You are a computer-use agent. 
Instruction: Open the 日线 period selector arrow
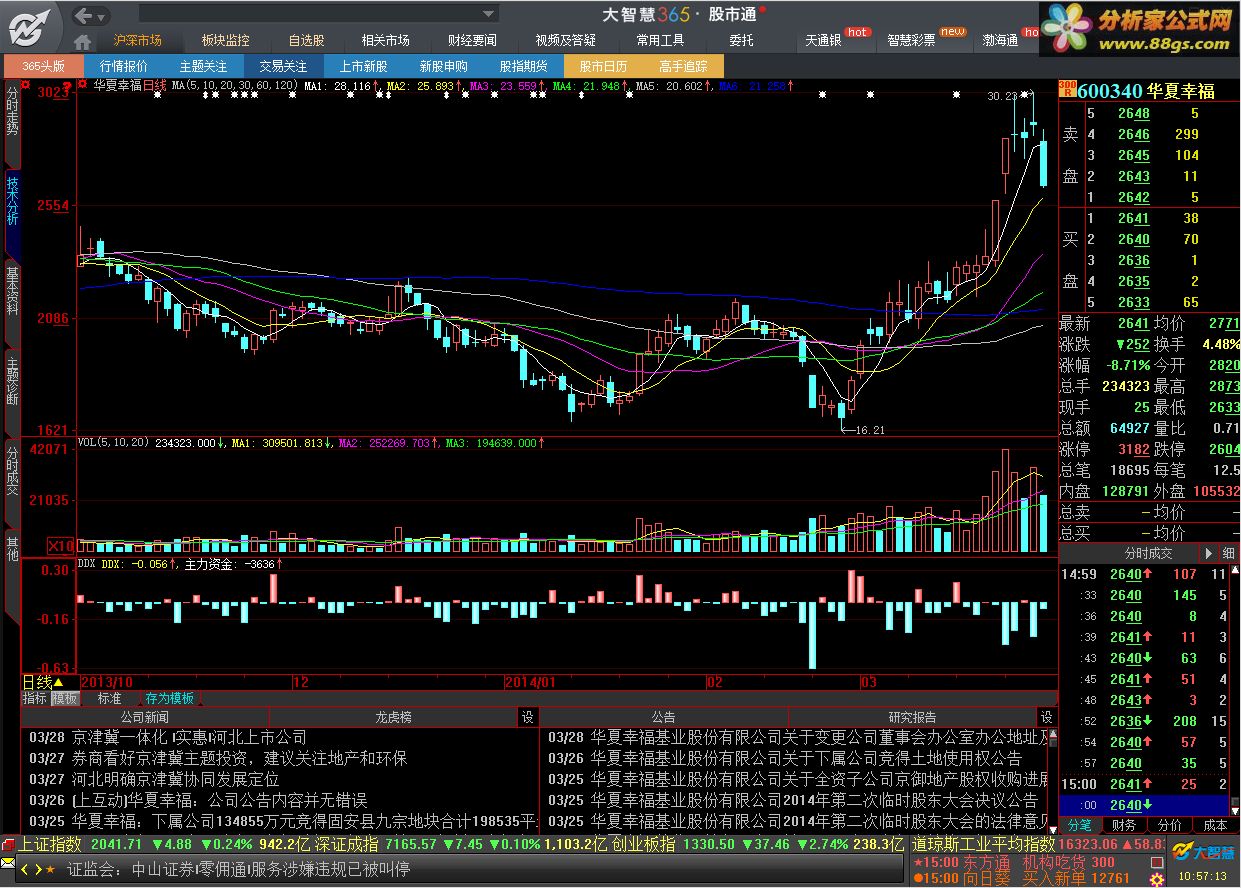coord(58,682)
